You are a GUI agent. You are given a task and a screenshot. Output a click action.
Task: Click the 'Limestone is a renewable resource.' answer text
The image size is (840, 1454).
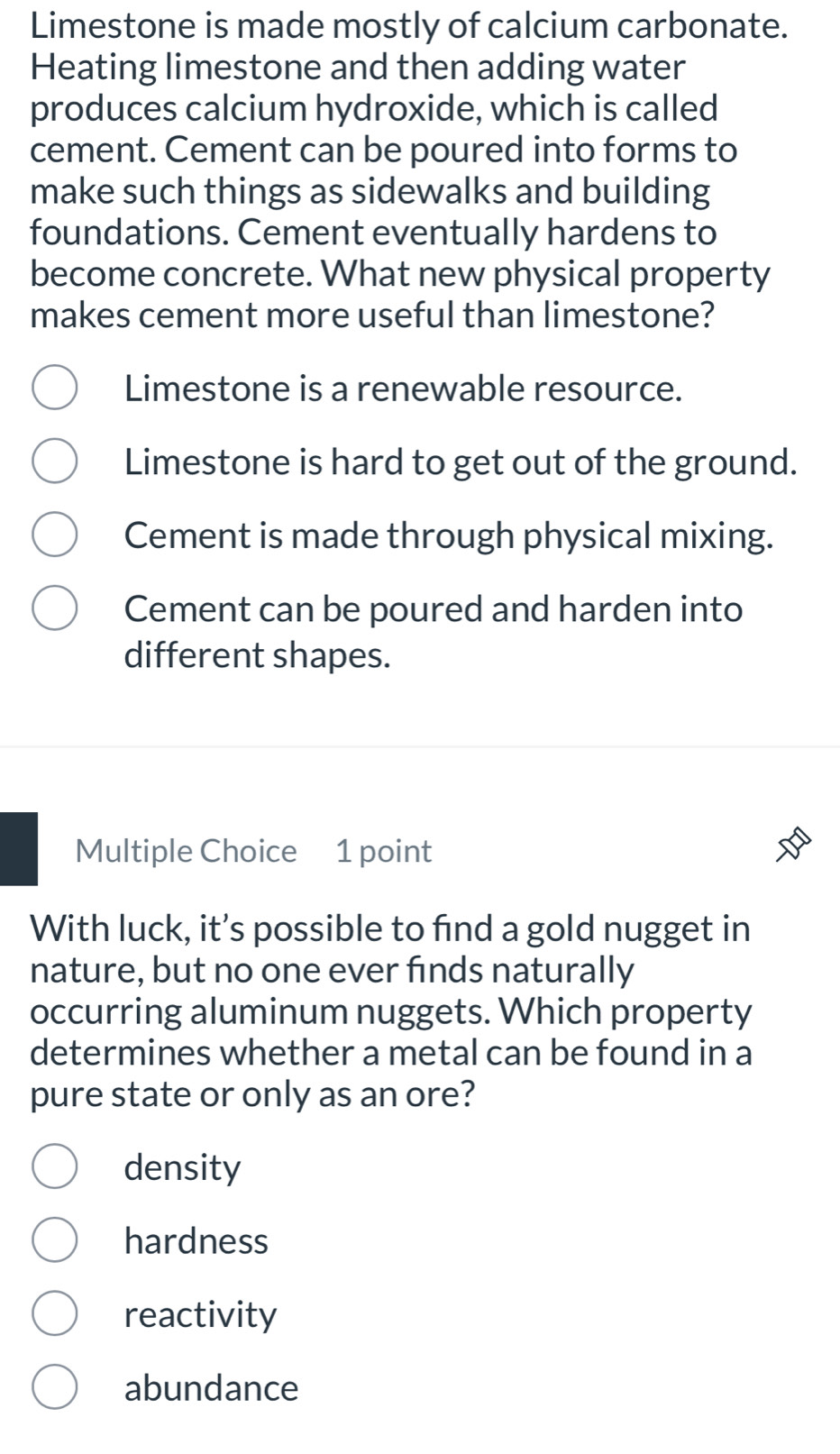(x=403, y=389)
